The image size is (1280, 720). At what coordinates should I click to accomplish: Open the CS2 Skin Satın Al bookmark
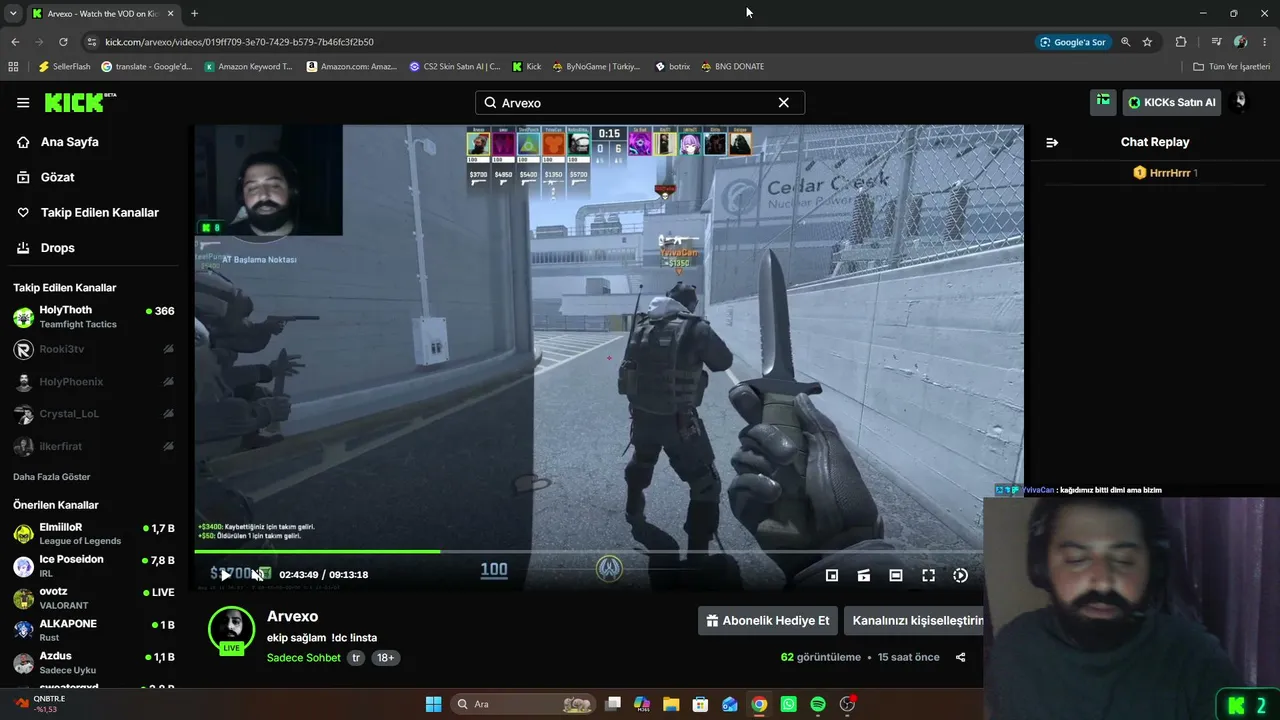point(455,67)
